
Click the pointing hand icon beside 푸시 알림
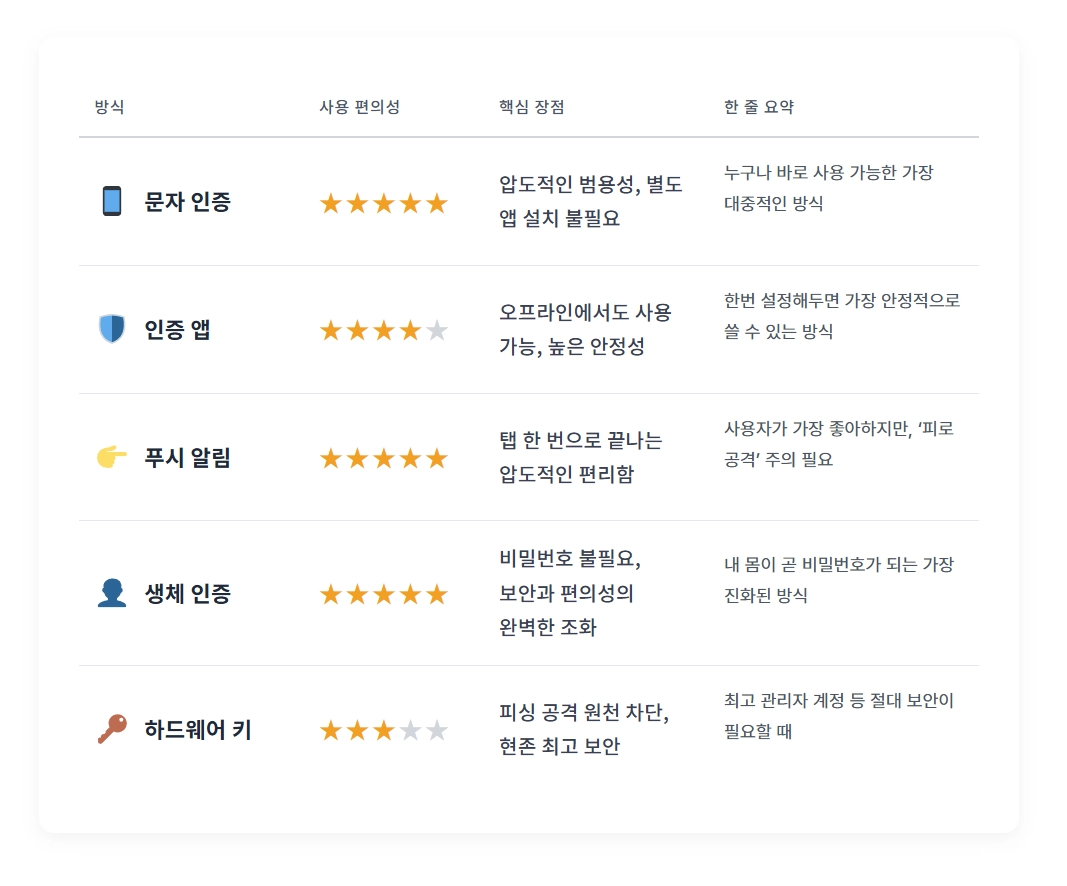coord(112,457)
